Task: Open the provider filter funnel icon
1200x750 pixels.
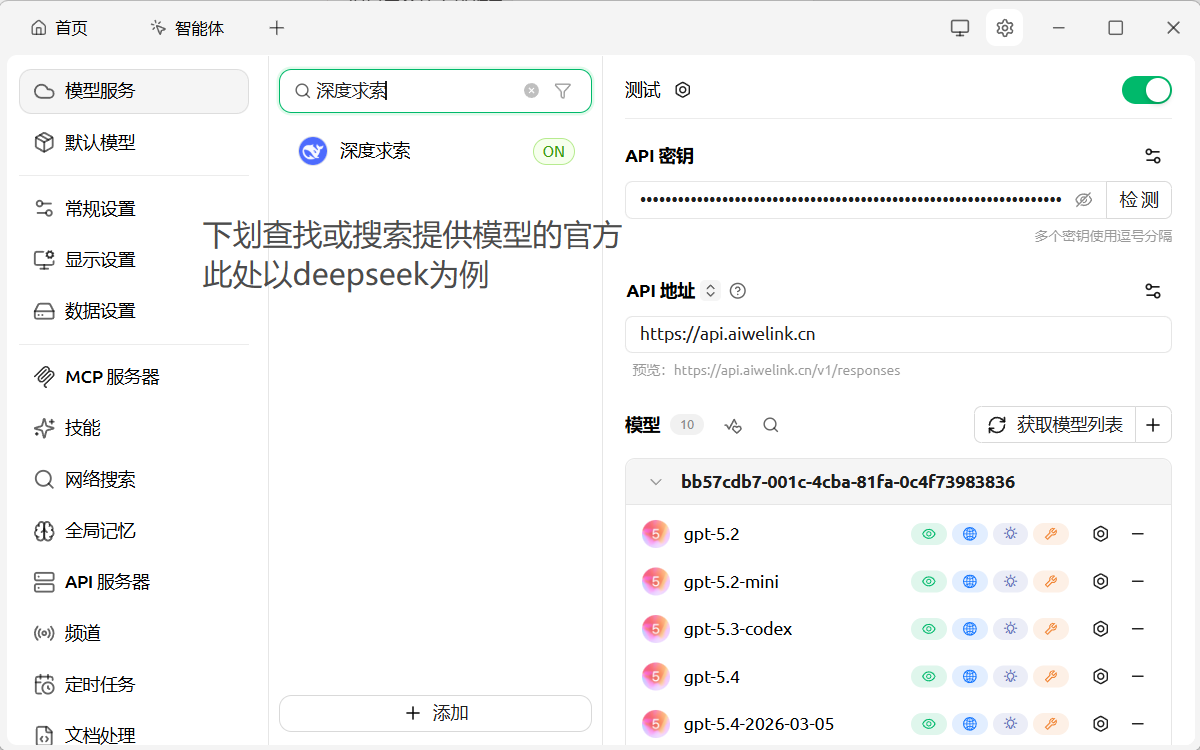Action: (563, 91)
